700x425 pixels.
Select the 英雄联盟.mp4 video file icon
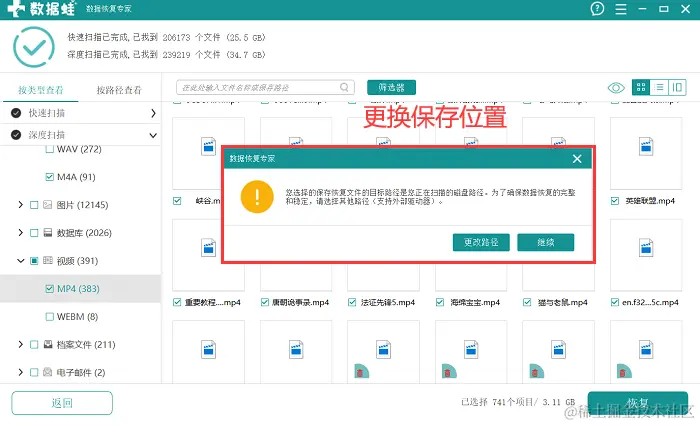pos(646,146)
